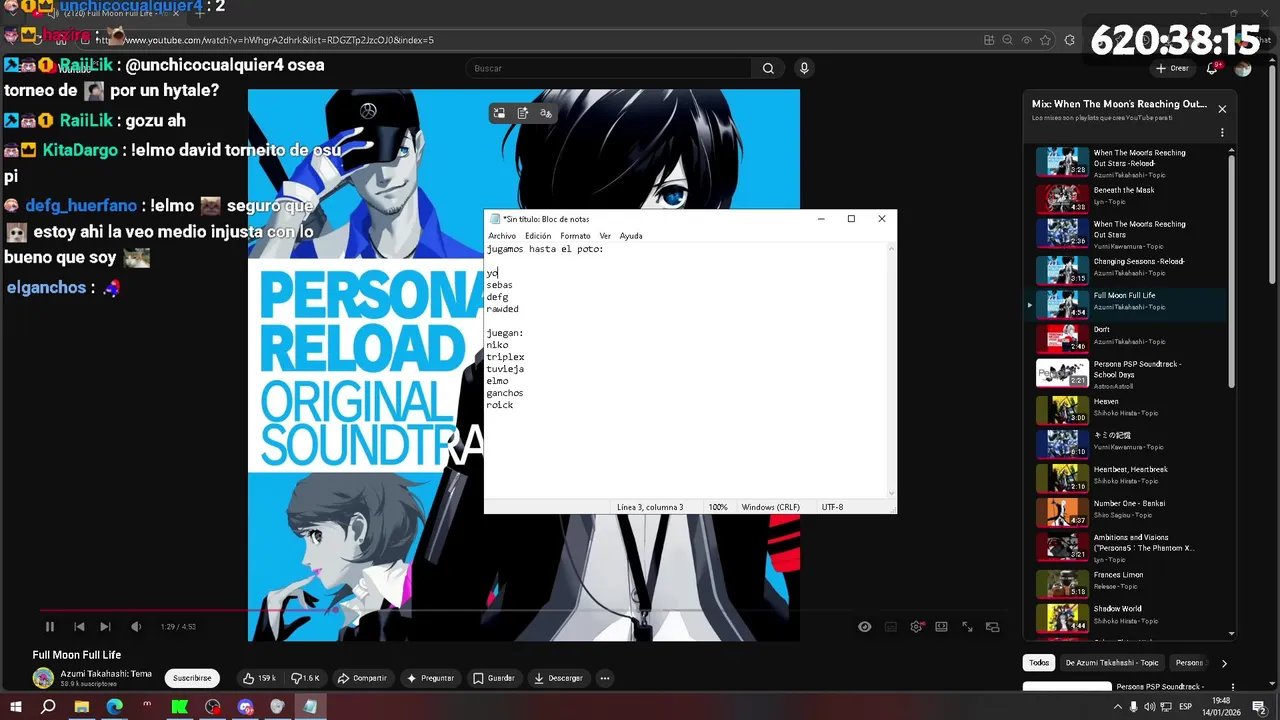Play 'Heartbeat, Heartbreak' from the playlist

1129,476
